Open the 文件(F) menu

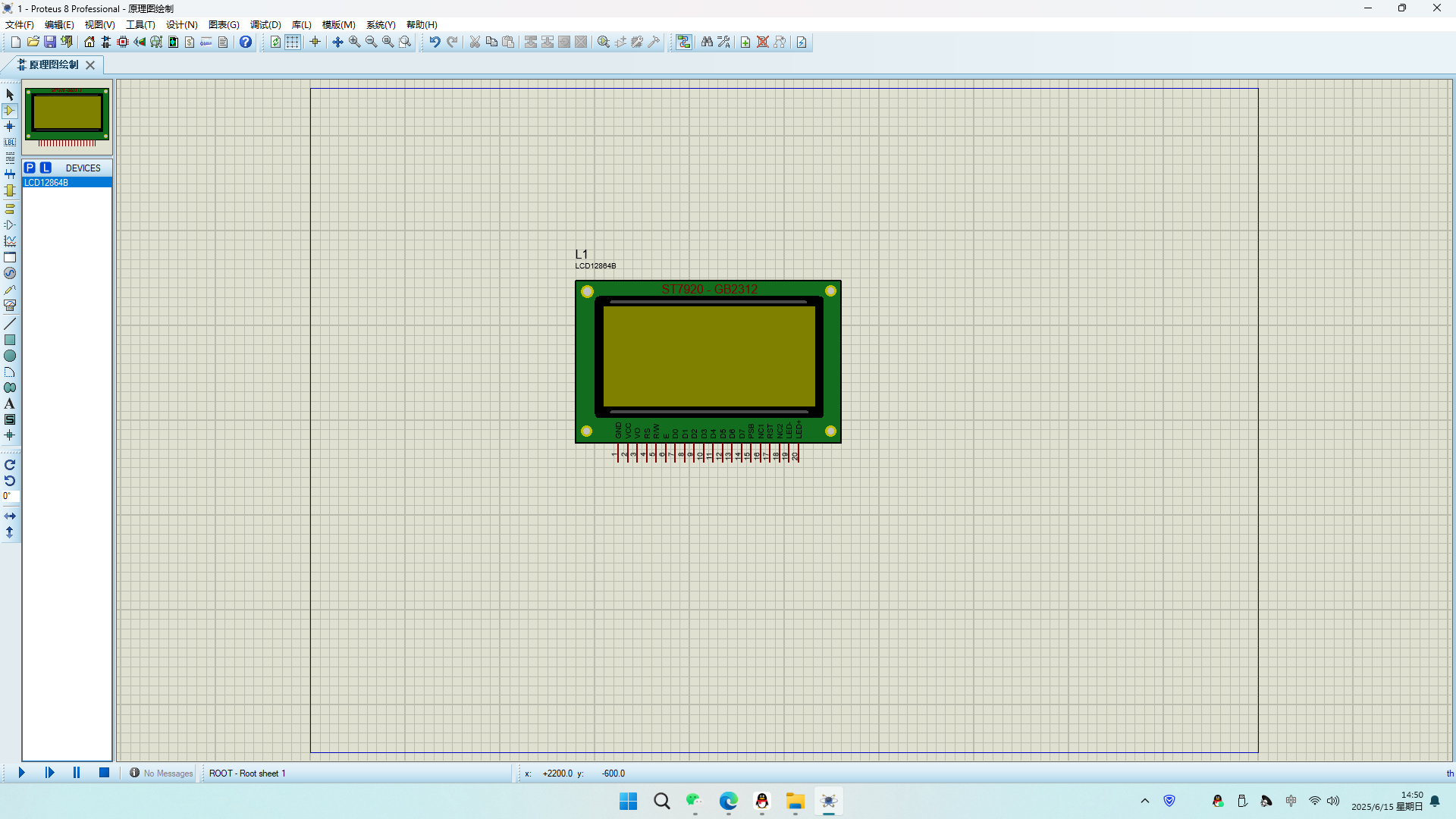pos(20,25)
